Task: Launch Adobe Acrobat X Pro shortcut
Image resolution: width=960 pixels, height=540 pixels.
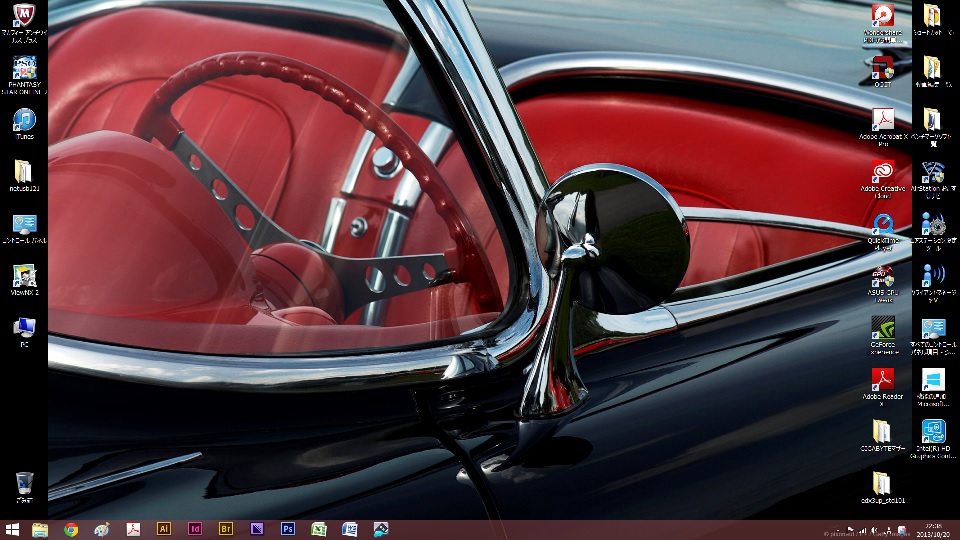Action: [x=882, y=119]
